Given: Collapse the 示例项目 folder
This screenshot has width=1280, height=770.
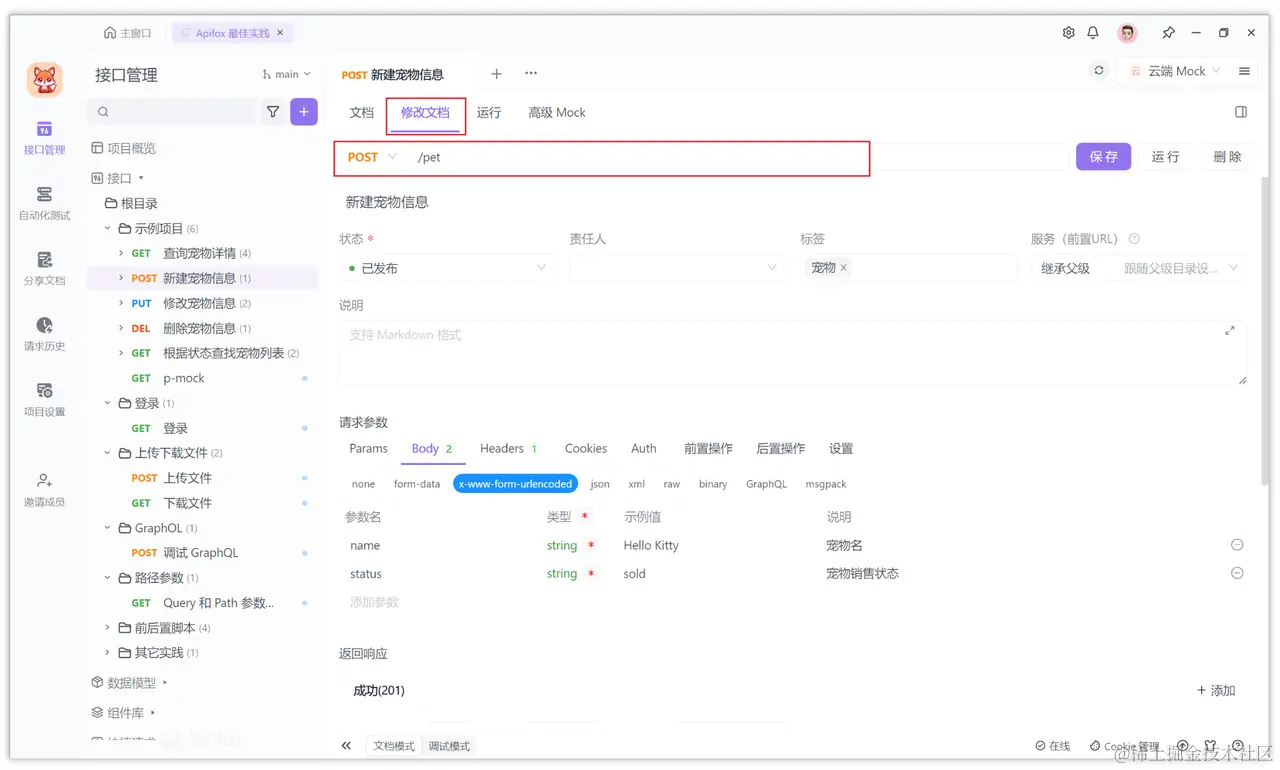Looking at the screenshot, I should point(107,227).
